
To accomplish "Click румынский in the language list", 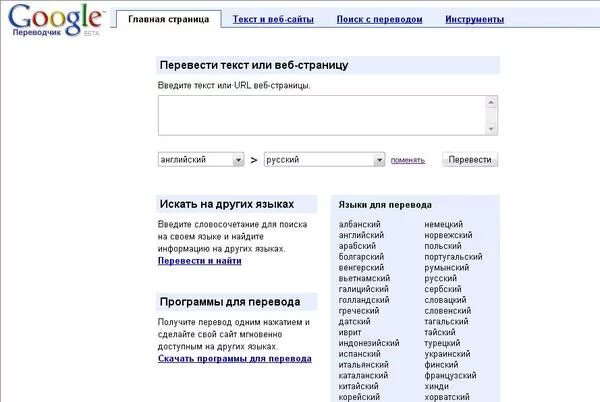I will tap(447, 267).
